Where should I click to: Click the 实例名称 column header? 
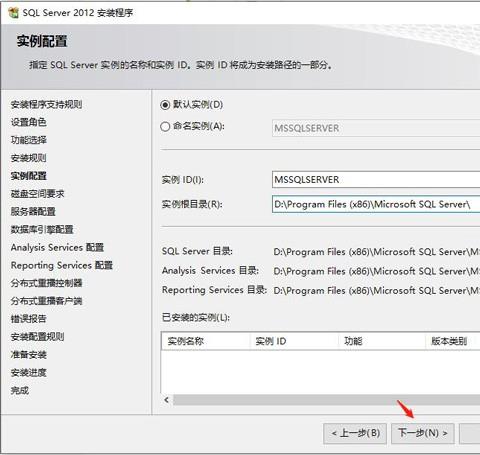click(x=206, y=341)
